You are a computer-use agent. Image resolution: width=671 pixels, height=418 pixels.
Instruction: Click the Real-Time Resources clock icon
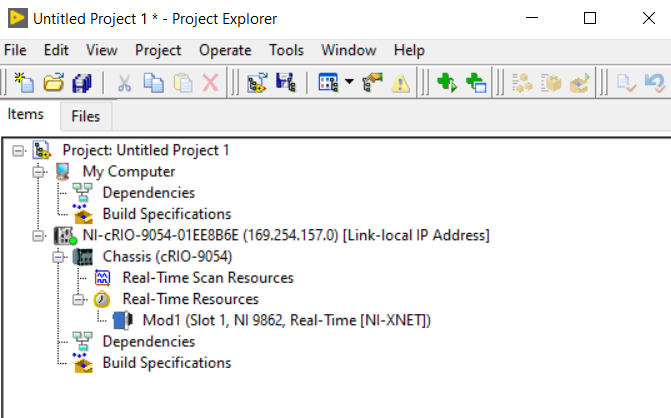(x=102, y=299)
